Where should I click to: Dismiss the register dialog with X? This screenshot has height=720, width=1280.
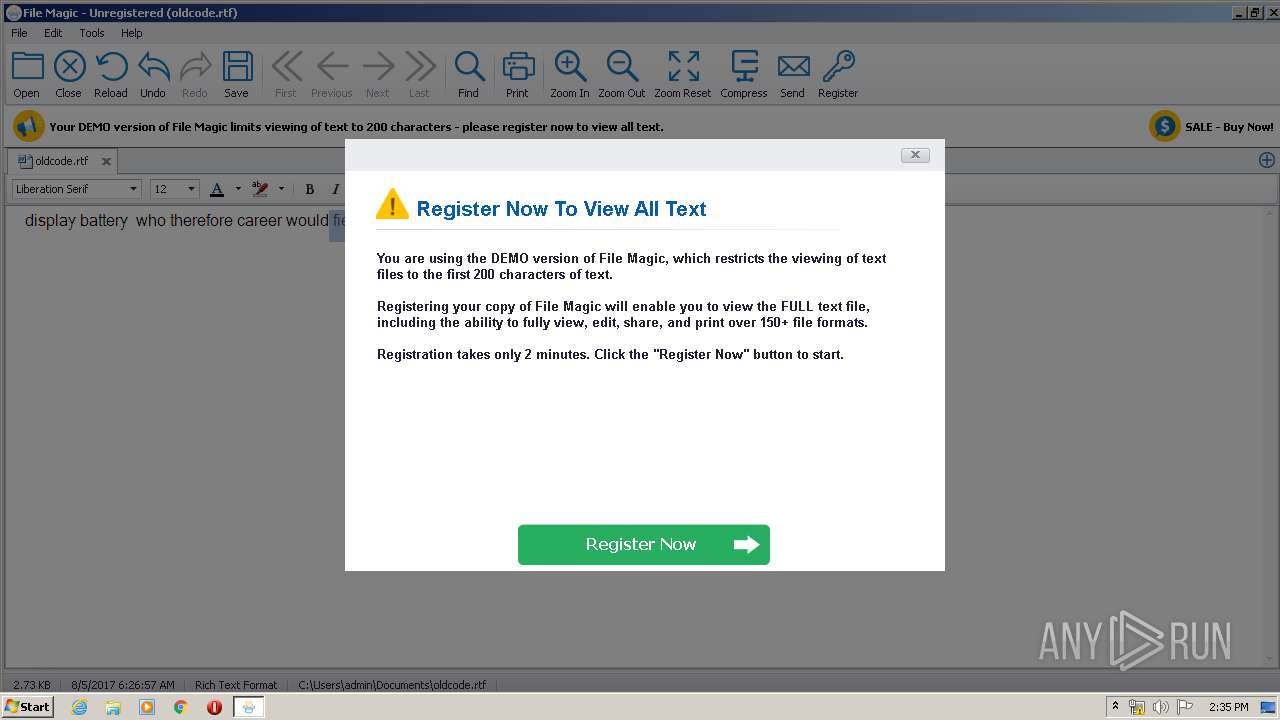915,155
